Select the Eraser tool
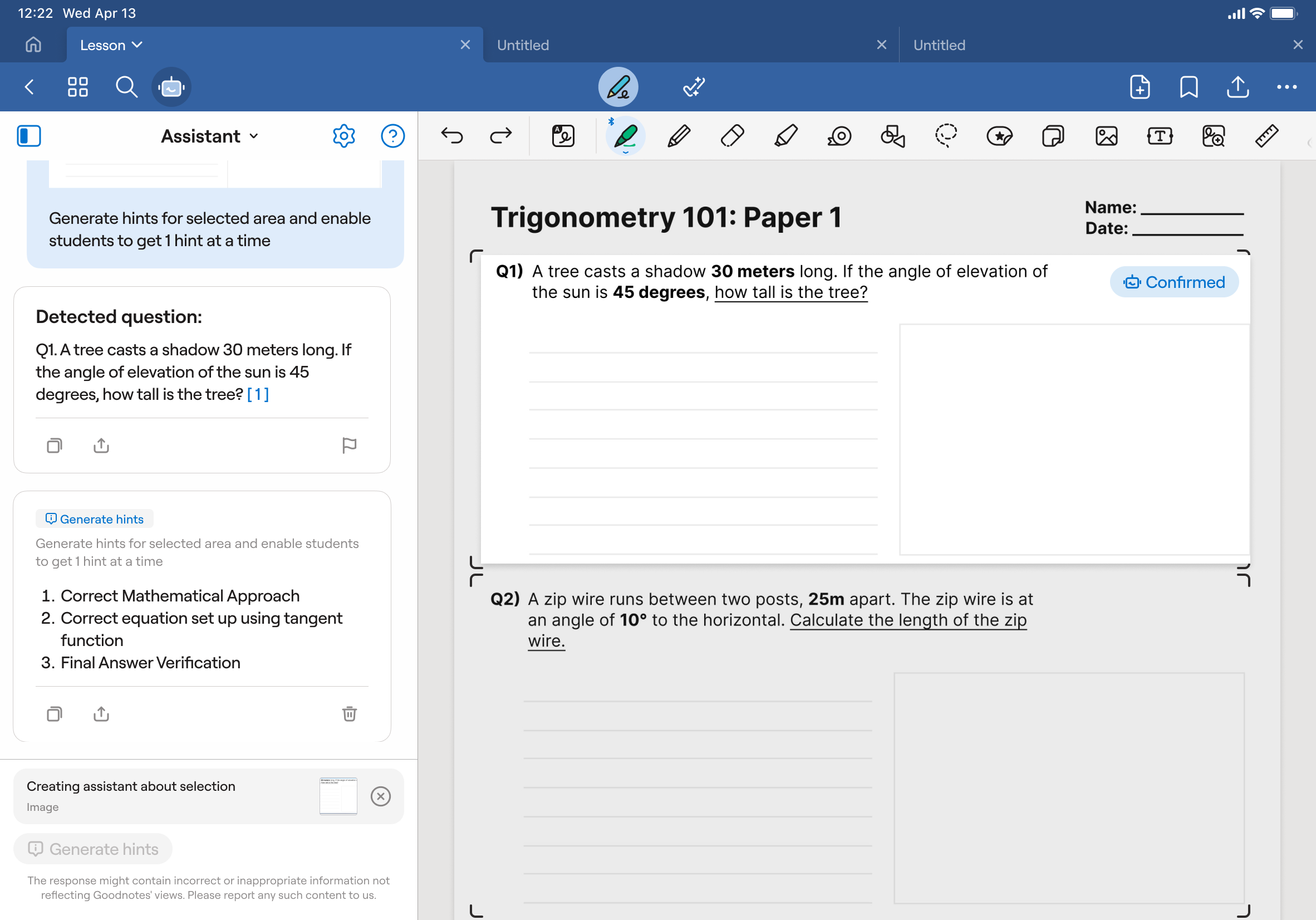 (732, 136)
